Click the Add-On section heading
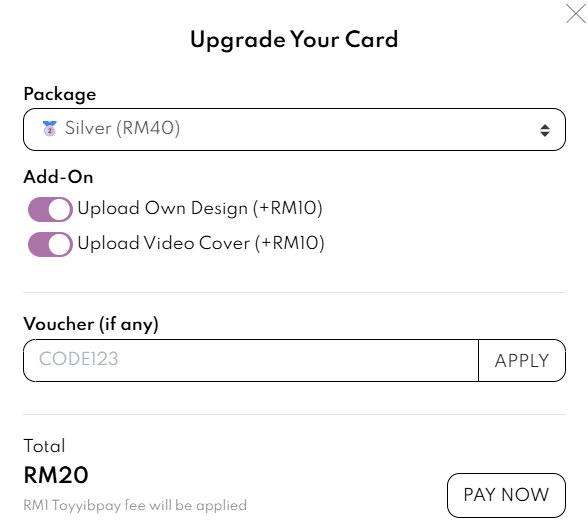588x527 pixels. point(58,177)
